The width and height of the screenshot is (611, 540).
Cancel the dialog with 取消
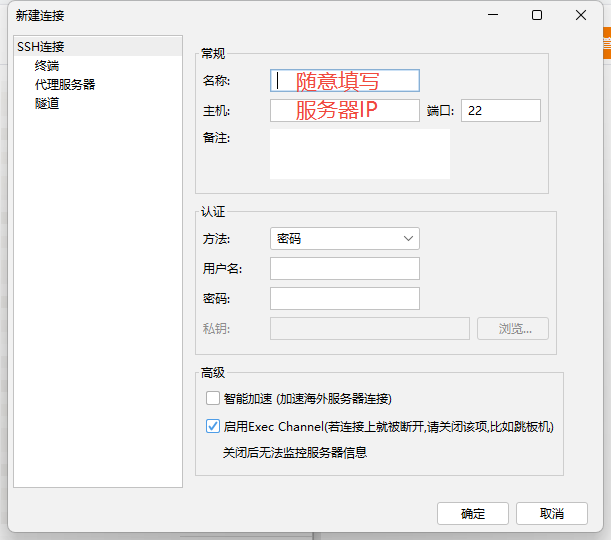tap(551, 513)
